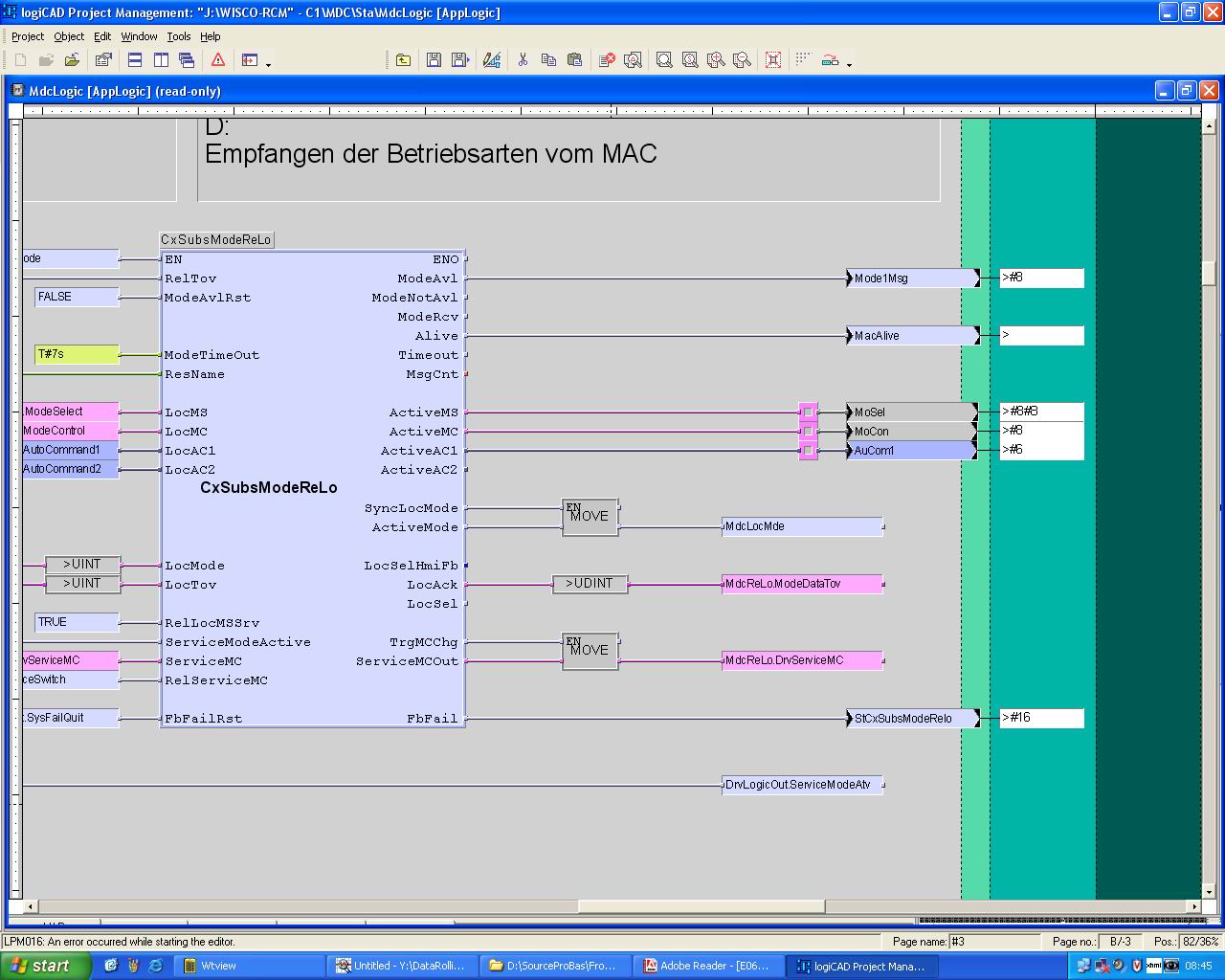This screenshot has width=1225, height=980.
Task: Click the save floppy disk icon
Action: (434, 60)
